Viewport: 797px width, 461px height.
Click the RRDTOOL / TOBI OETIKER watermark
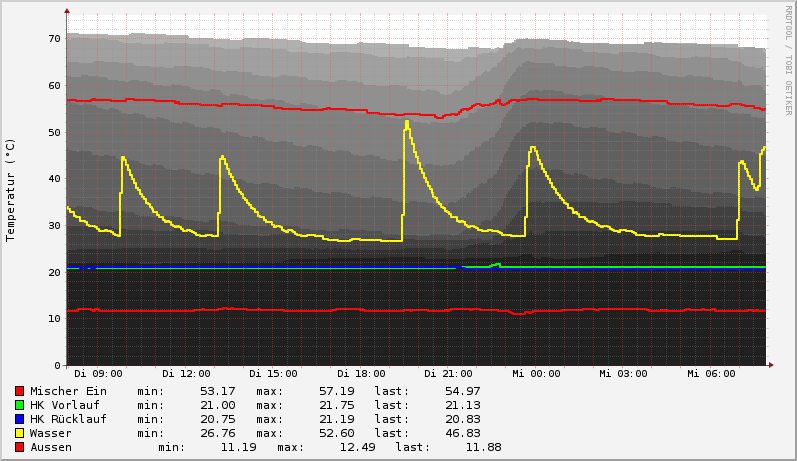(x=788, y=60)
